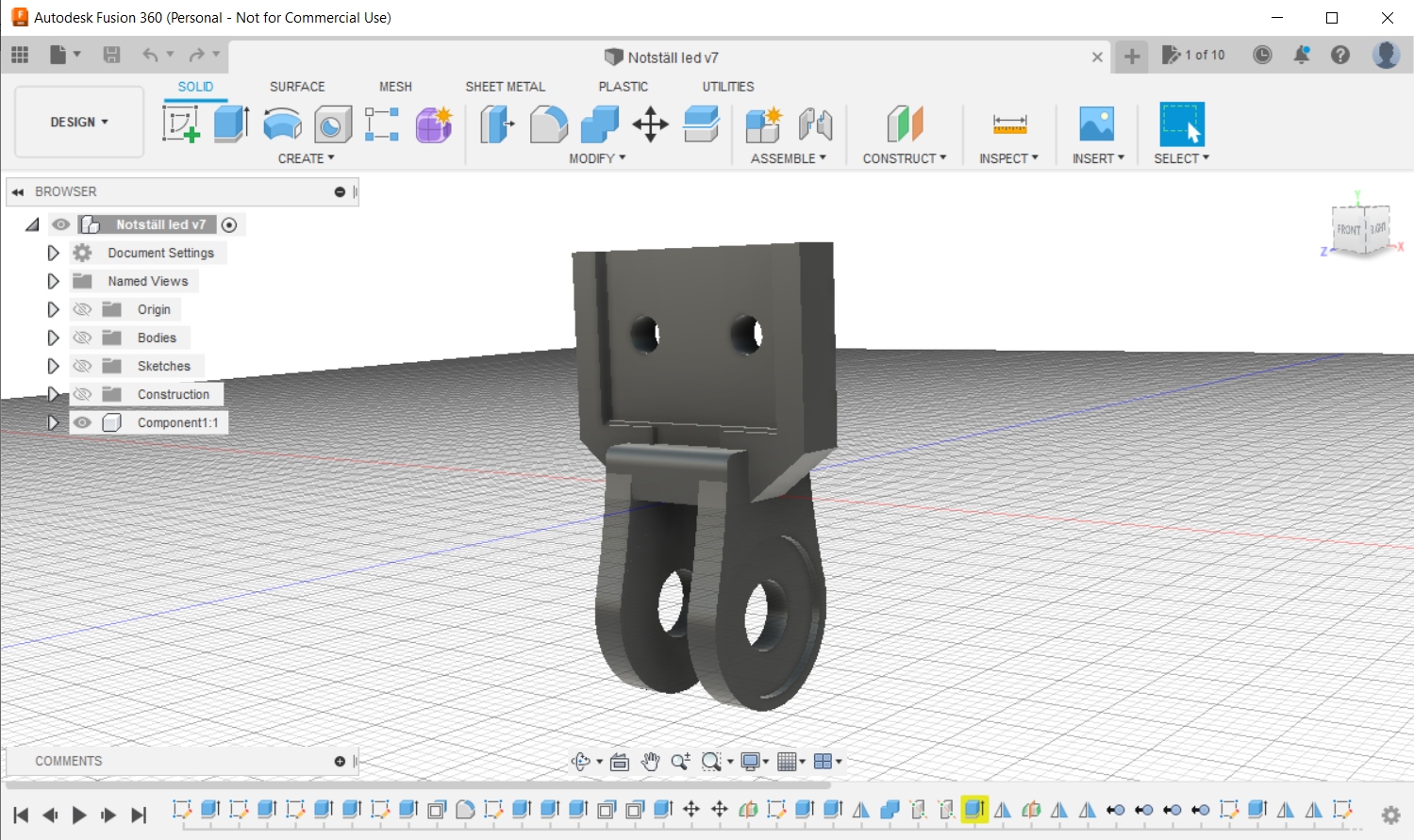Select the New Component tool
Image resolution: width=1414 pixels, height=840 pixels.
[x=763, y=124]
